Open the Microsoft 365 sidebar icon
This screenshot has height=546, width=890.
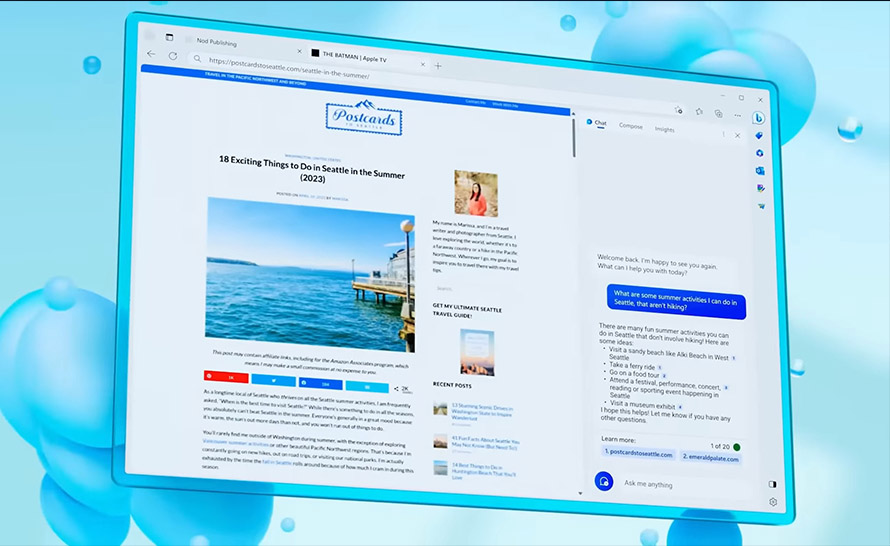[x=759, y=153]
